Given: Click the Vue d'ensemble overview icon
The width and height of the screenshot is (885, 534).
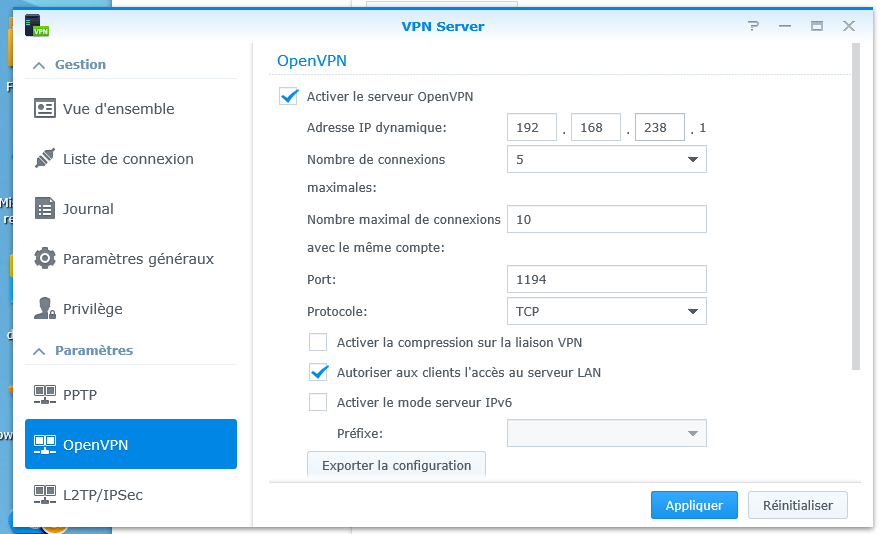Looking at the screenshot, I should (x=45, y=108).
